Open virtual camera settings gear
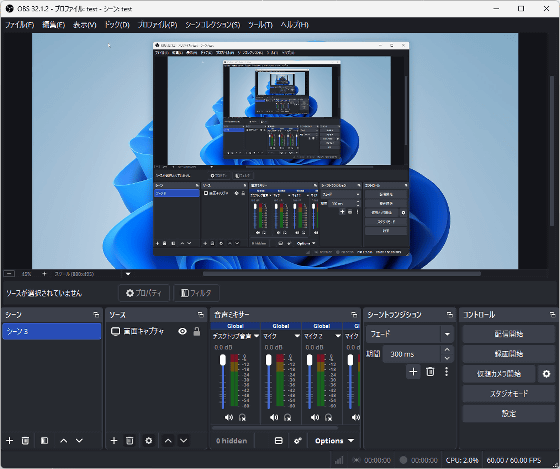 coord(546,374)
